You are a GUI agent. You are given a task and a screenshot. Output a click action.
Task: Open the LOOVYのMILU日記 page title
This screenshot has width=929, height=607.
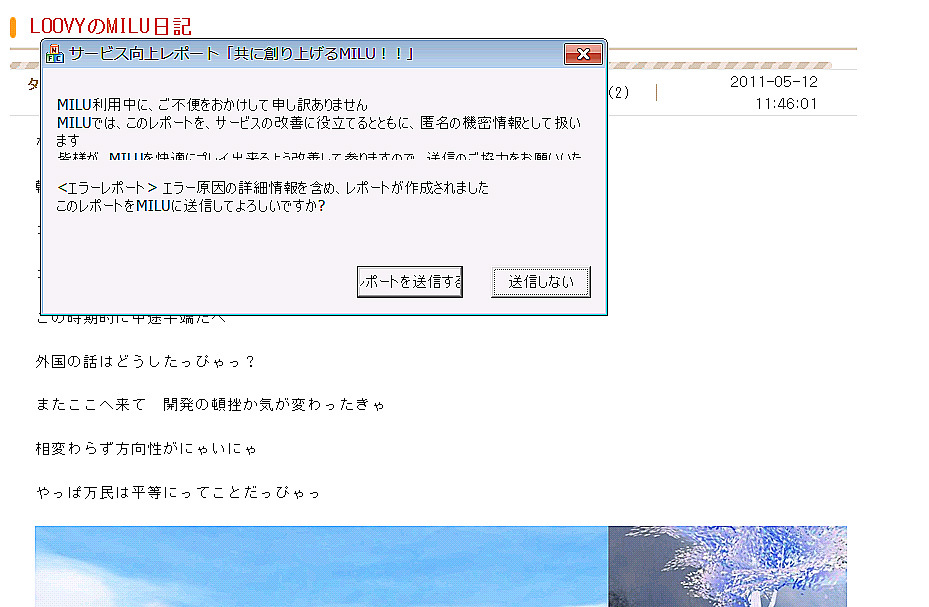(110, 27)
